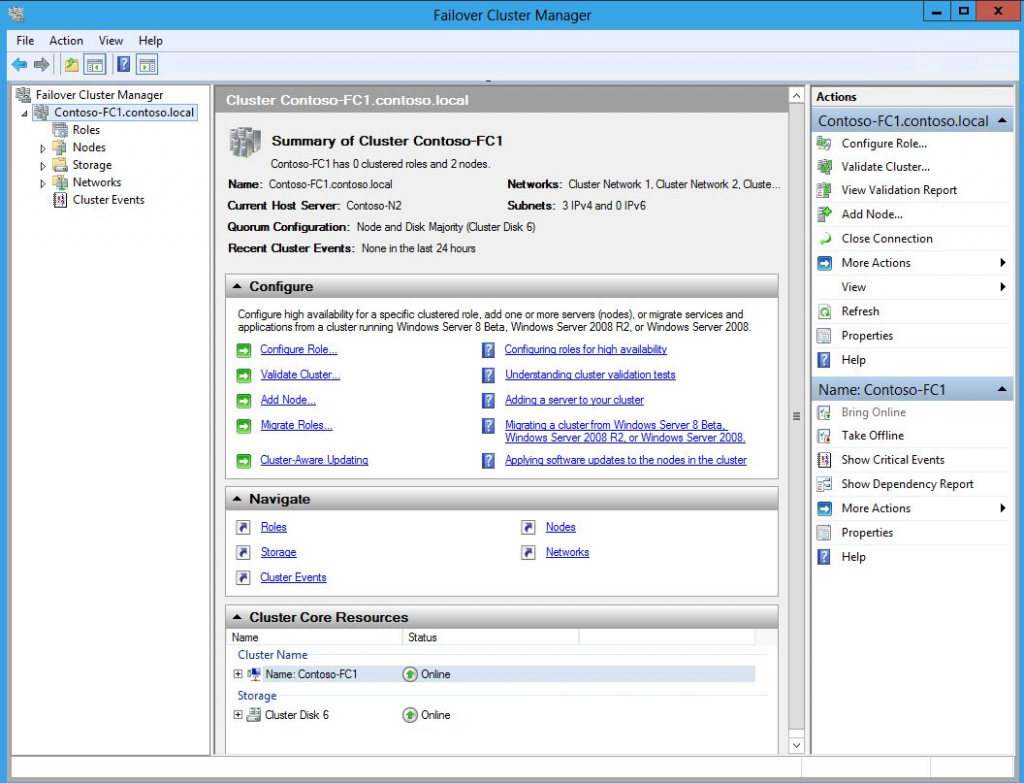Click the Roles icon in the tree
Image resolution: width=1024 pixels, height=783 pixels.
pos(60,130)
